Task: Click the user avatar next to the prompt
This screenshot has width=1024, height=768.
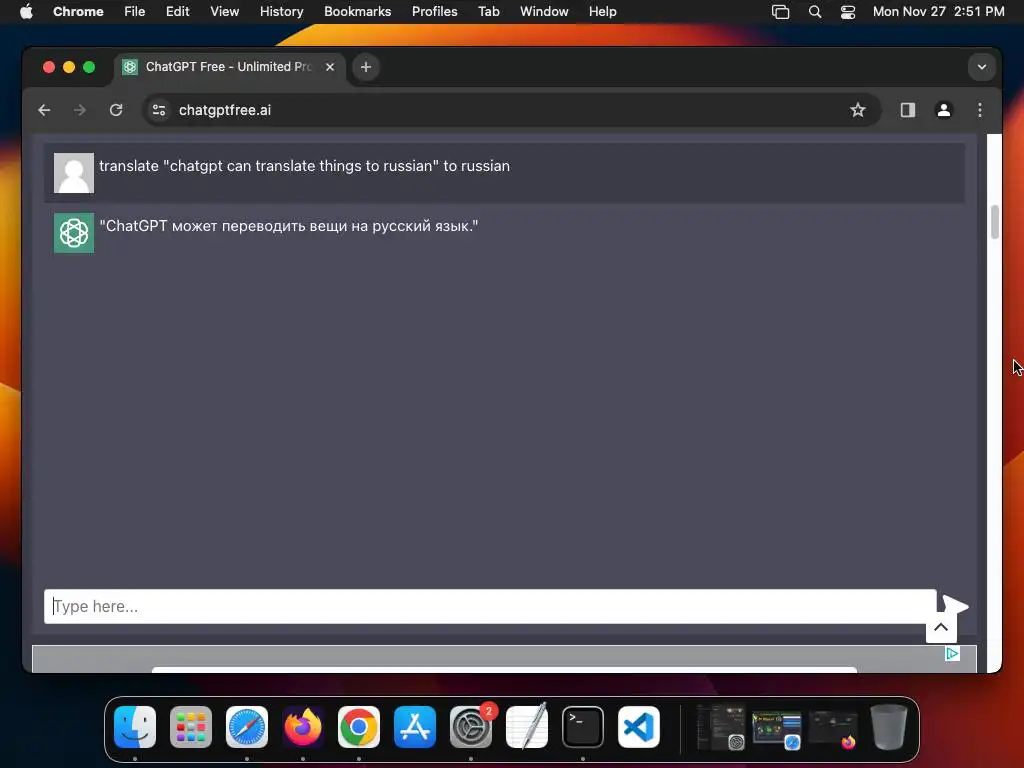Action: [74, 173]
